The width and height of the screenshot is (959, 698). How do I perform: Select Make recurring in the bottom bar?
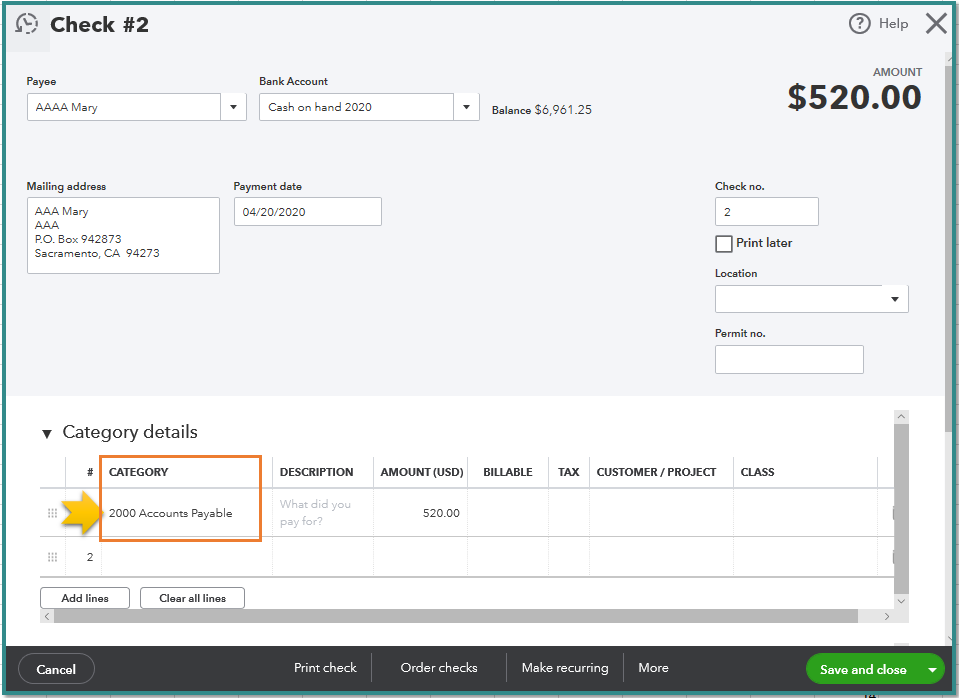pyautogui.click(x=565, y=667)
